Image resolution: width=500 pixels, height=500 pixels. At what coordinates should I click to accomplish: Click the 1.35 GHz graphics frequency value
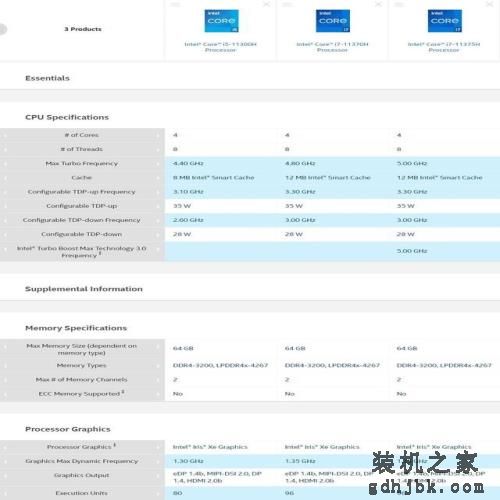(300, 461)
